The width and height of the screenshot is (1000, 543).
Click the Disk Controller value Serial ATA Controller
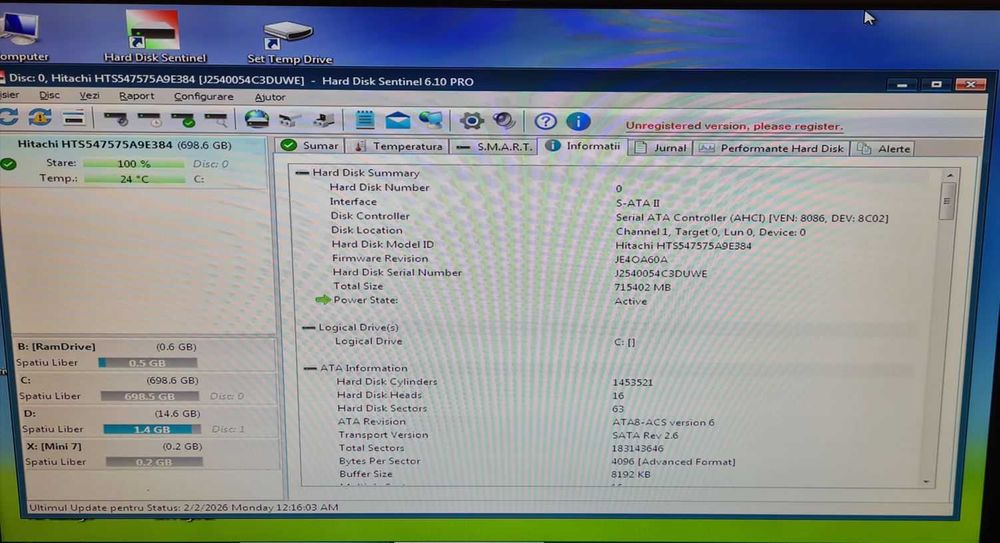pyautogui.click(x=751, y=218)
